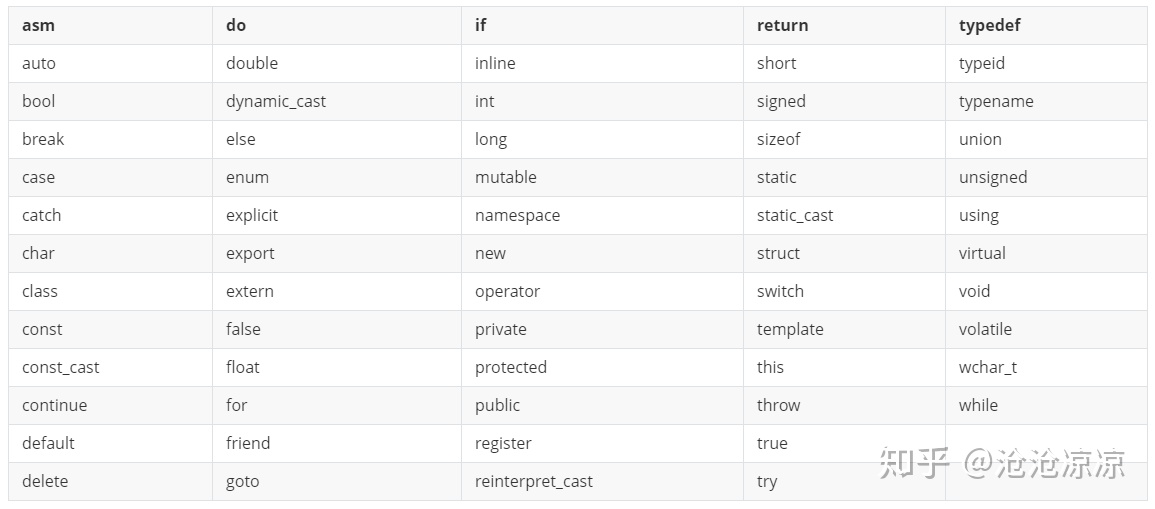The width and height of the screenshot is (1155, 509).
Task: Select the 'friend' table cell
Action: pos(248,443)
